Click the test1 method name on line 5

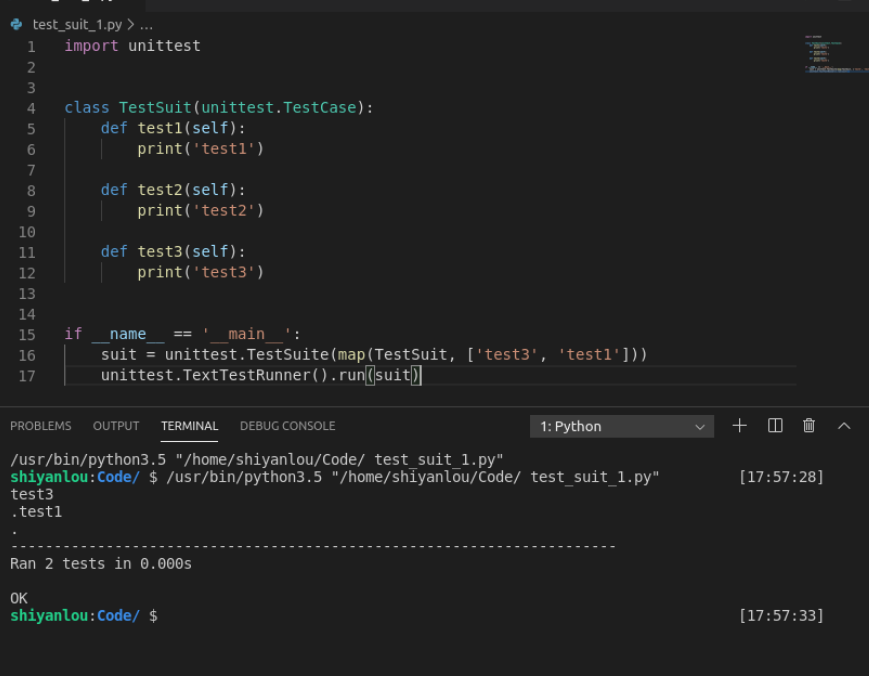point(160,128)
